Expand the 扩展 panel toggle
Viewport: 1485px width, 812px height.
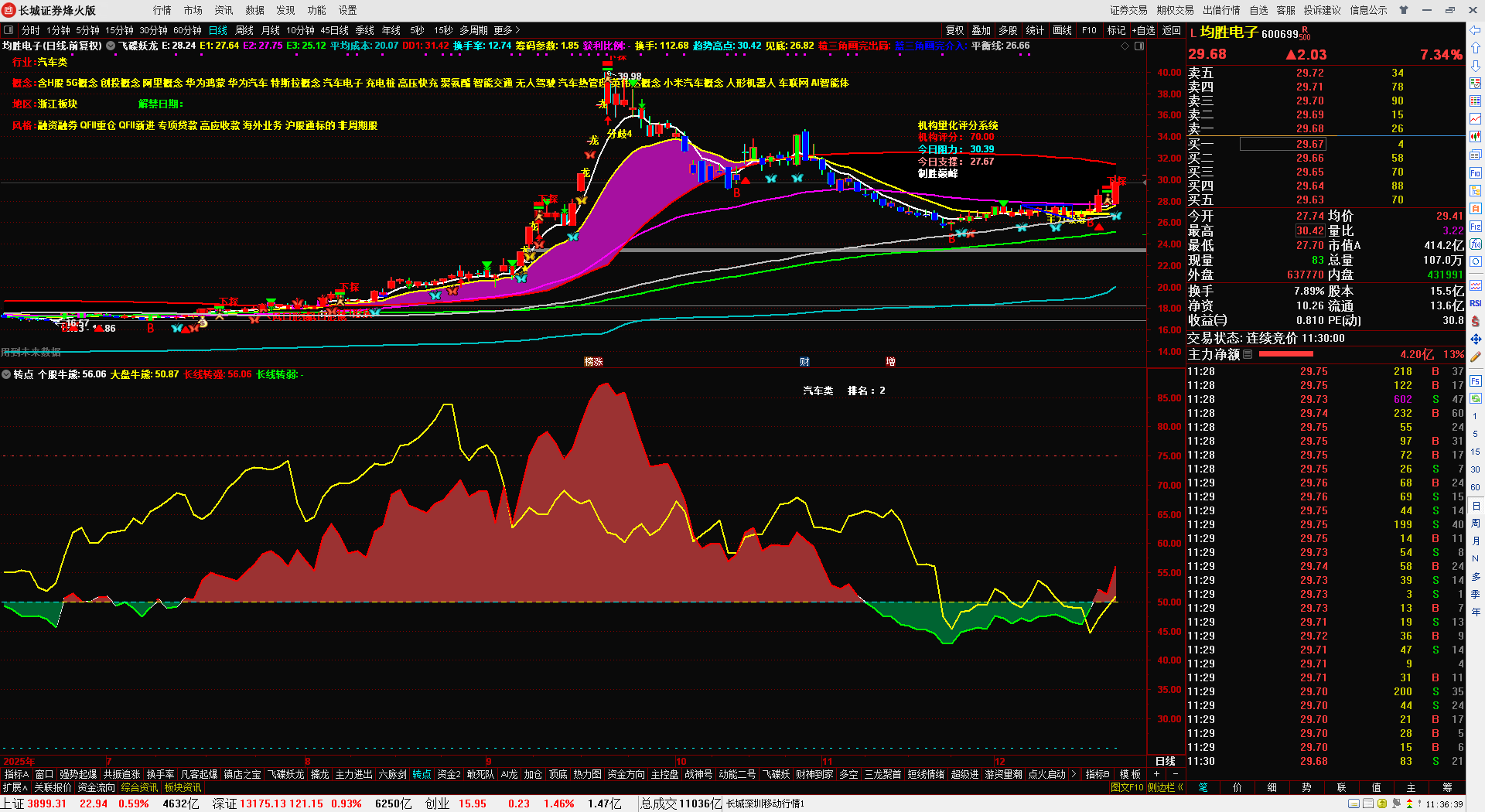pyautogui.click(x=15, y=787)
